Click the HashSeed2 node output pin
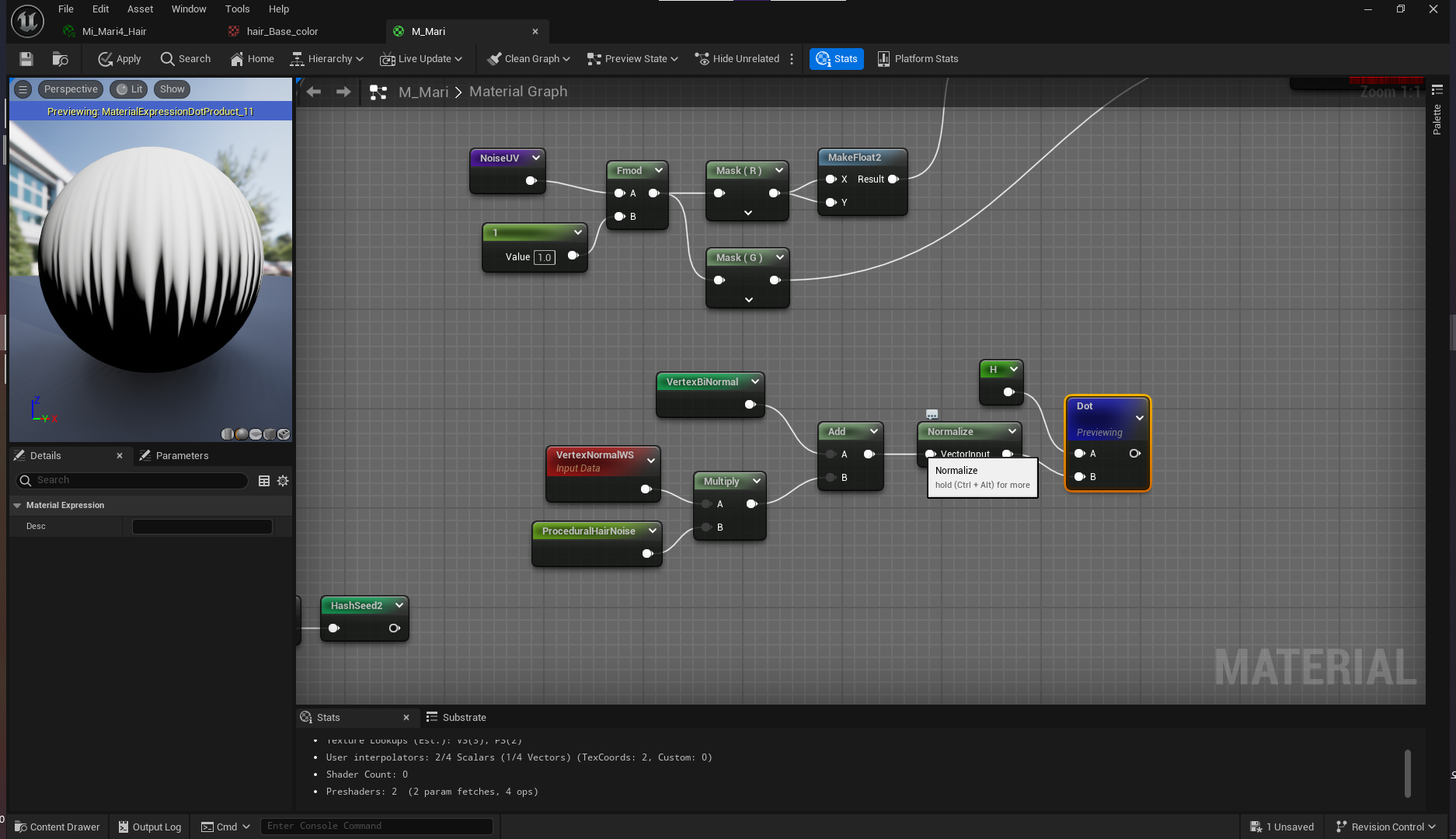Screen dimensions: 1456x839 pyautogui.click(x=395, y=628)
